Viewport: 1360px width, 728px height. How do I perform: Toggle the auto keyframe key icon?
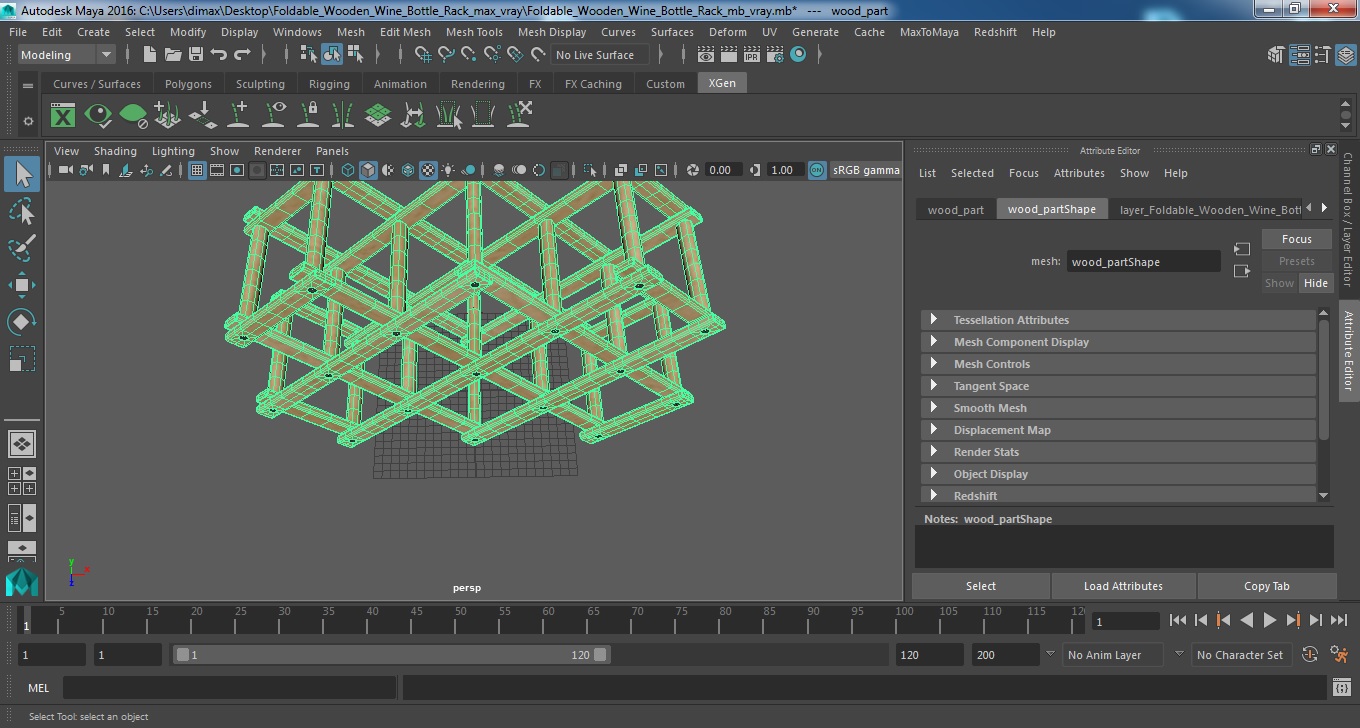(1311, 655)
